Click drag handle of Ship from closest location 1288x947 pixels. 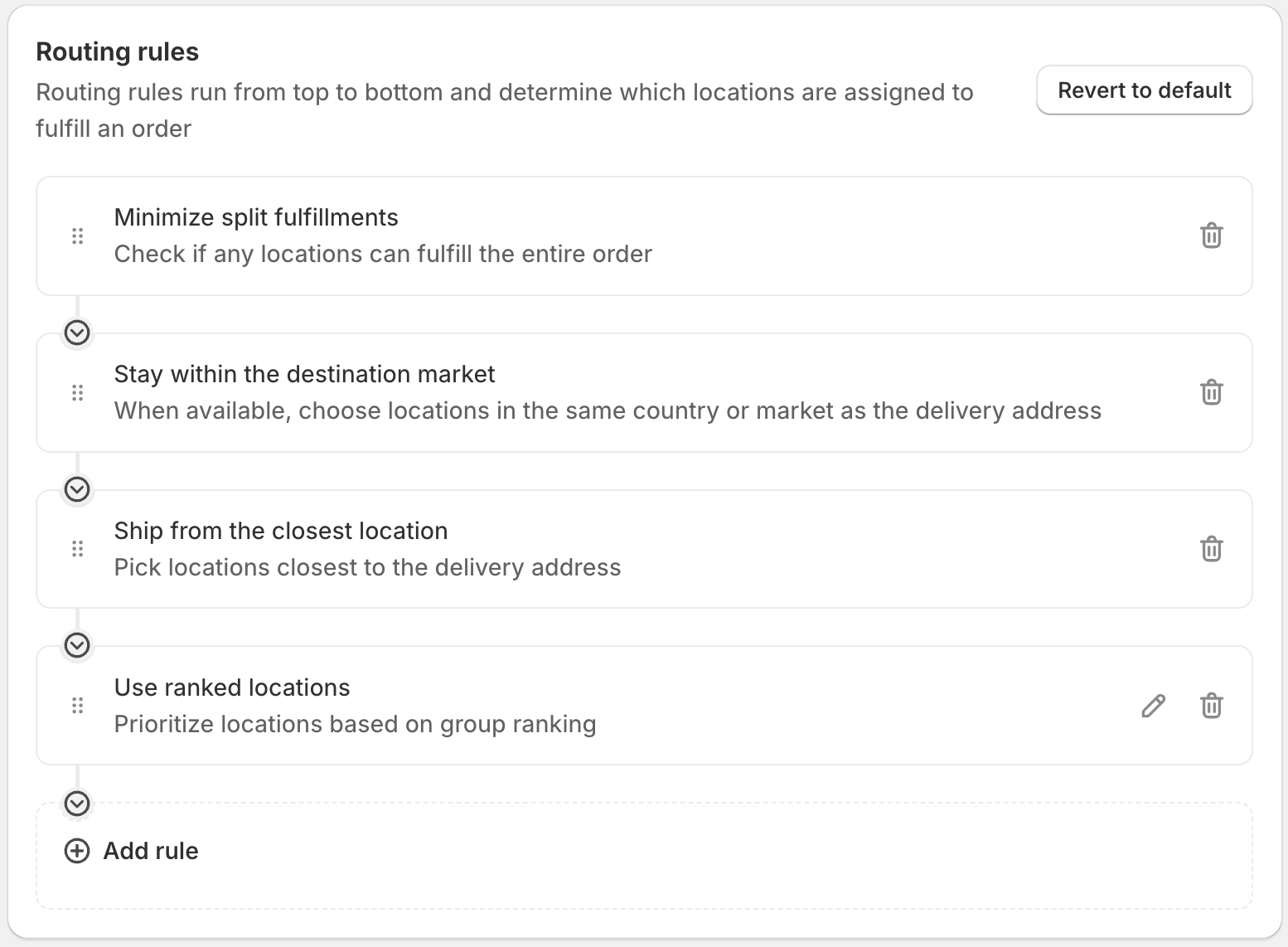coord(78,549)
